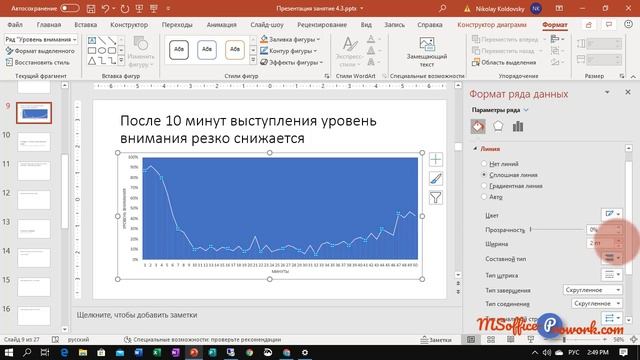Toggle the AutoSave switch

pyautogui.click(x=70, y=8)
